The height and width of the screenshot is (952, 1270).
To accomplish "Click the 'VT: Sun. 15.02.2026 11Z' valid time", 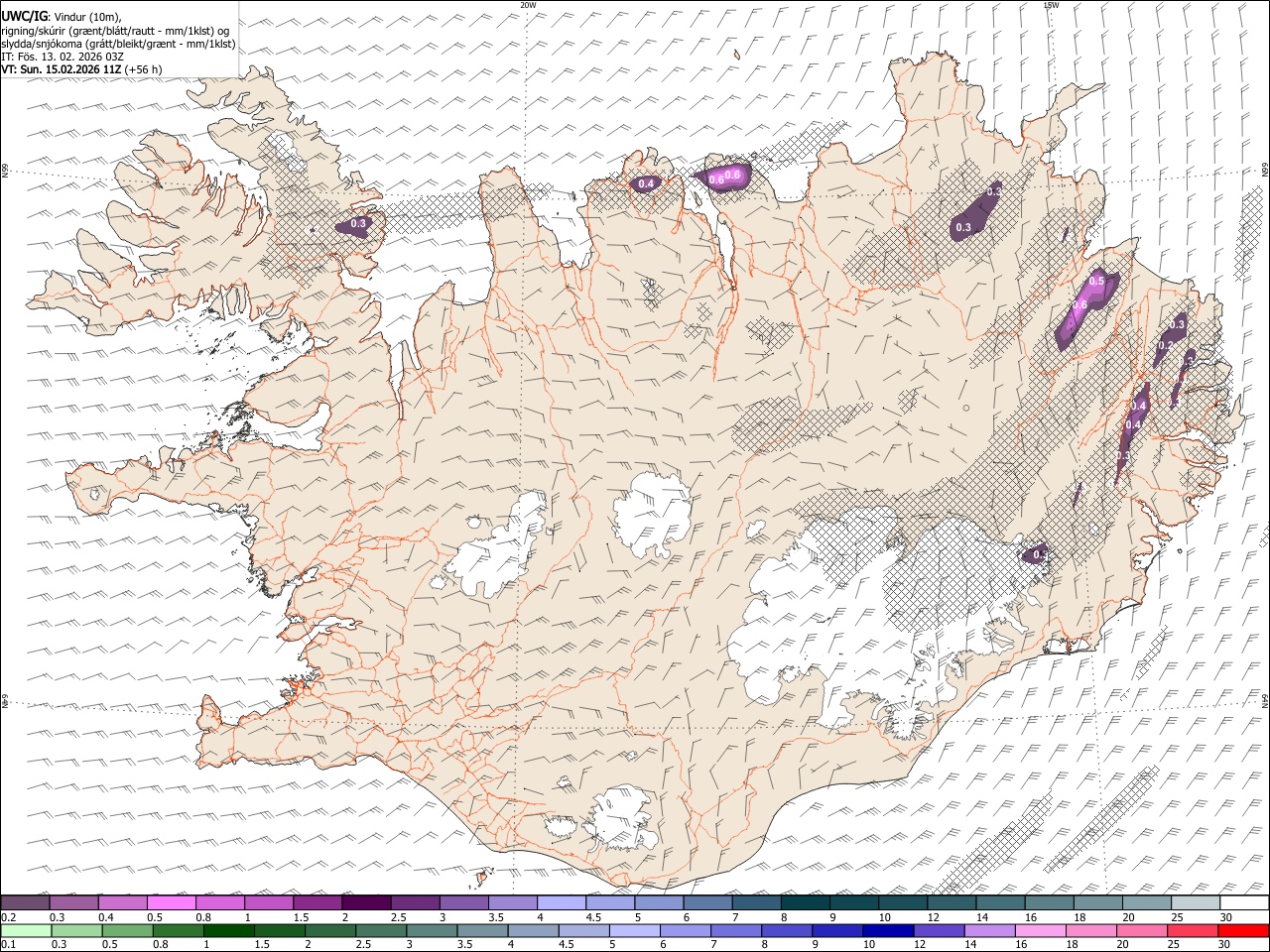I will (62, 69).
